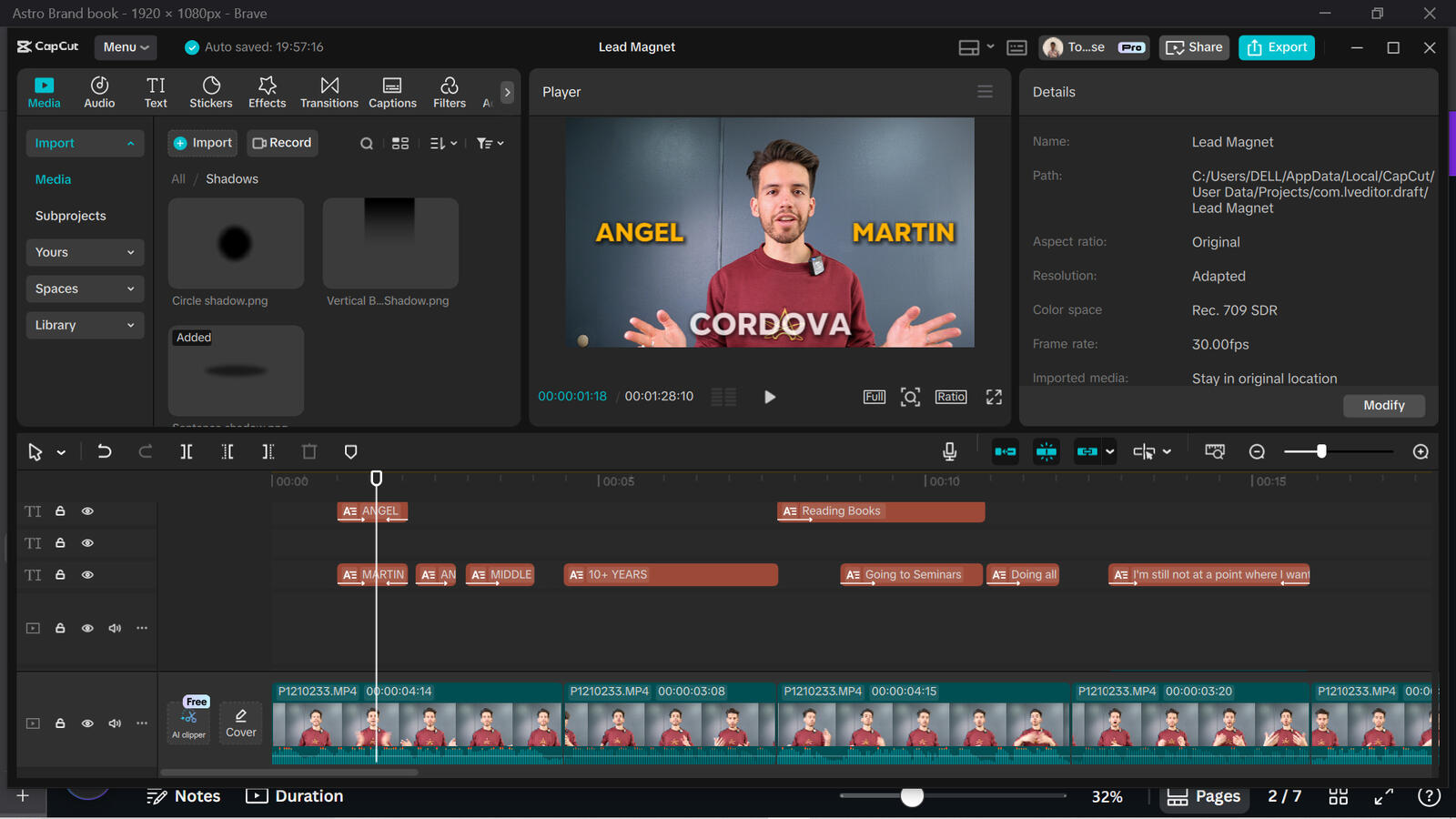
Task: Switch to the Text tab
Action: pyautogui.click(x=156, y=92)
